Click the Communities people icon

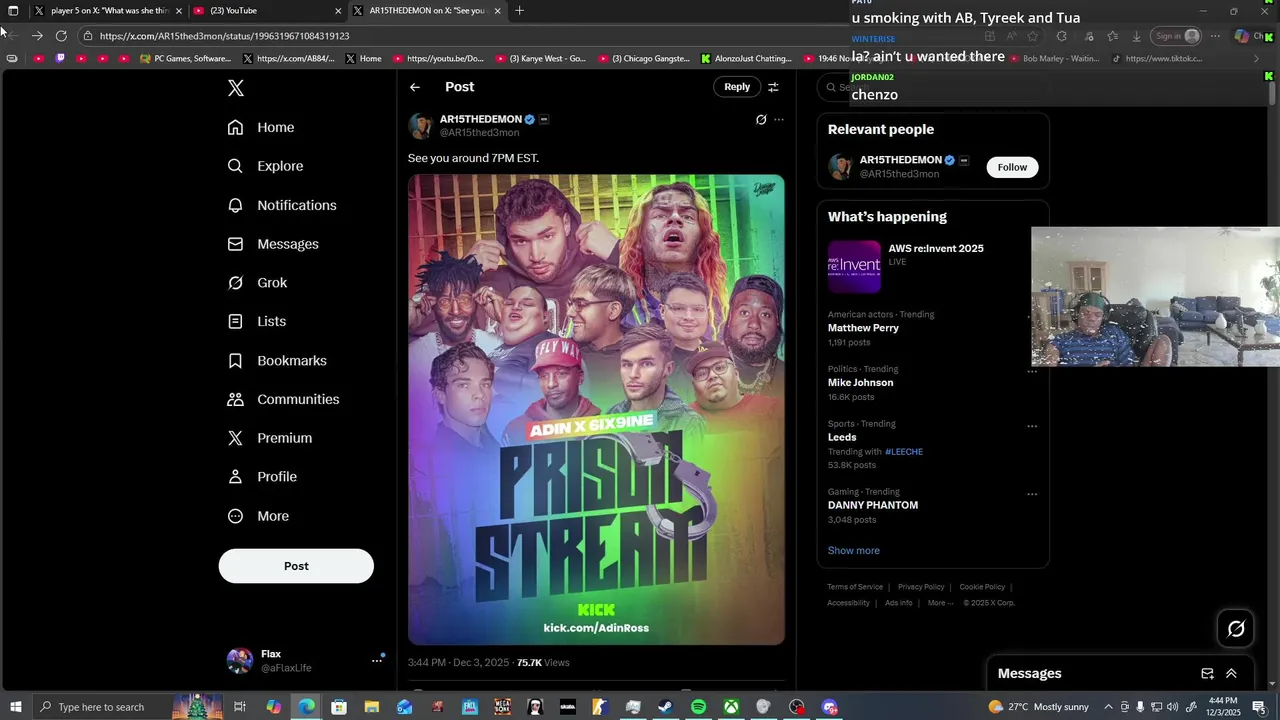(x=235, y=399)
